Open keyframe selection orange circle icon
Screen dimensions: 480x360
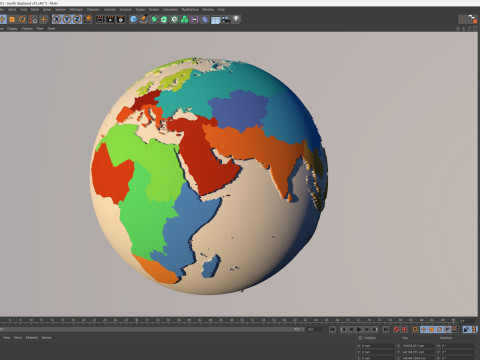tap(415, 329)
